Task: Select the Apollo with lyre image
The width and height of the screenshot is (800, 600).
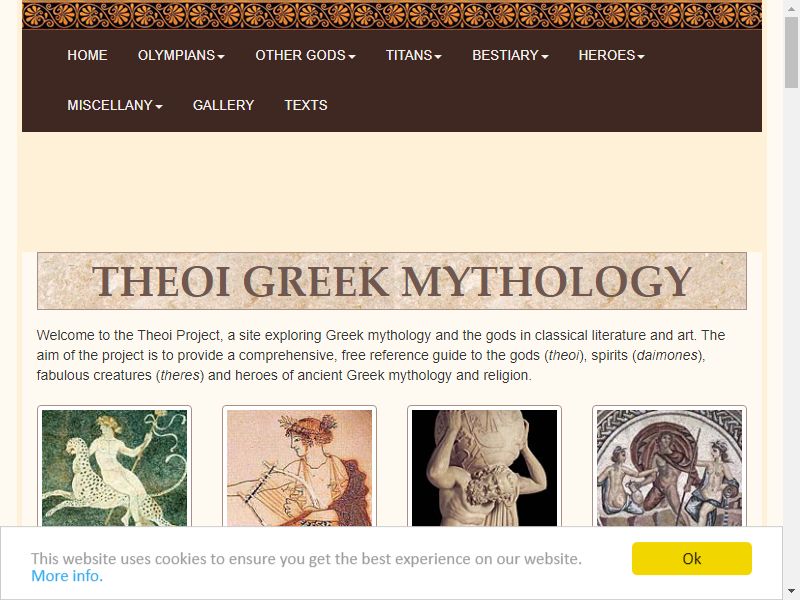Action: click(x=299, y=467)
